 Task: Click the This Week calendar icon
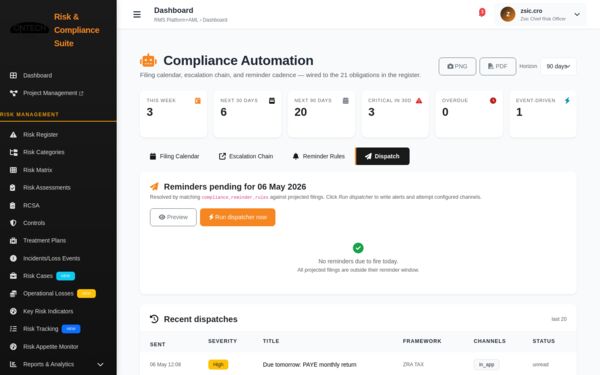(197, 101)
